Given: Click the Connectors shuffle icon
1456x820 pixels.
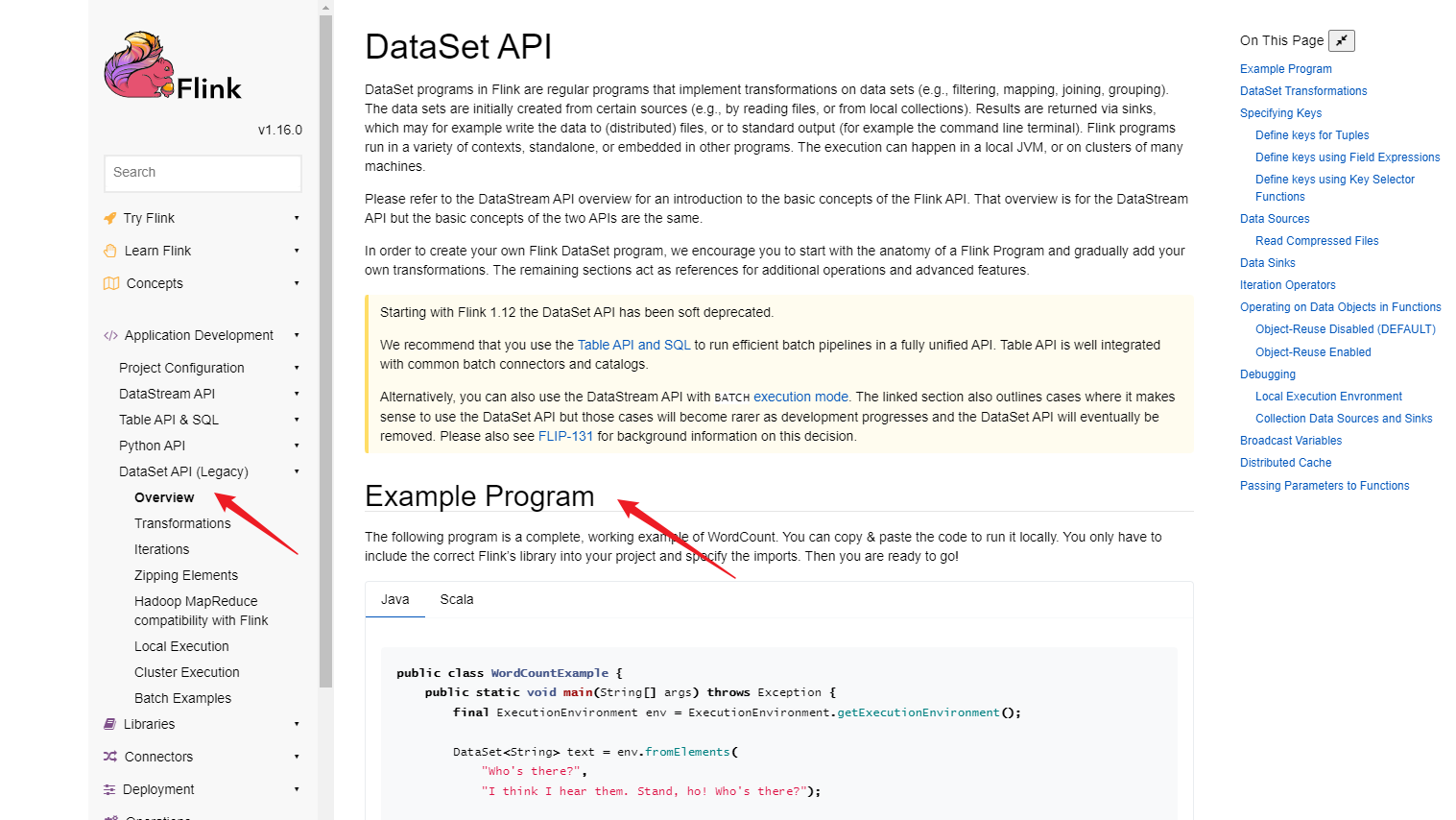Looking at the screenshot, I should 110,757.
